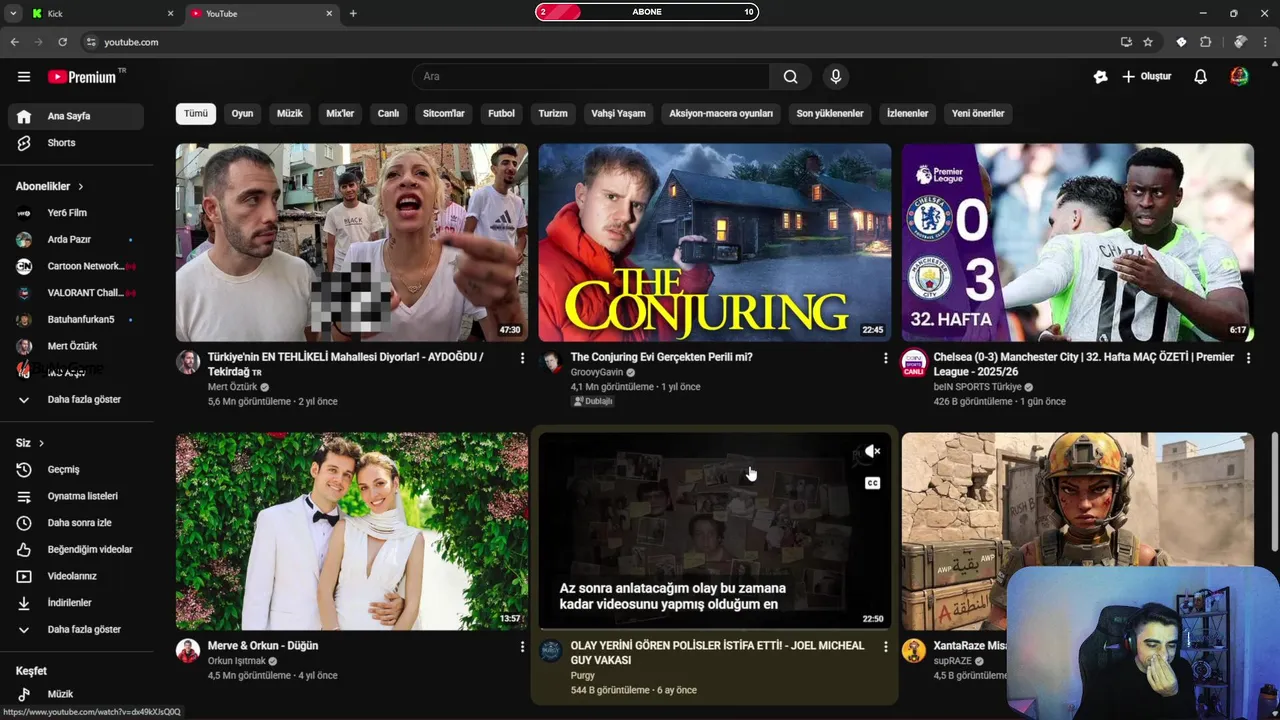Select the Turizm filter chip
This screenshot has height=720, width=1280.
pos(553,114)
